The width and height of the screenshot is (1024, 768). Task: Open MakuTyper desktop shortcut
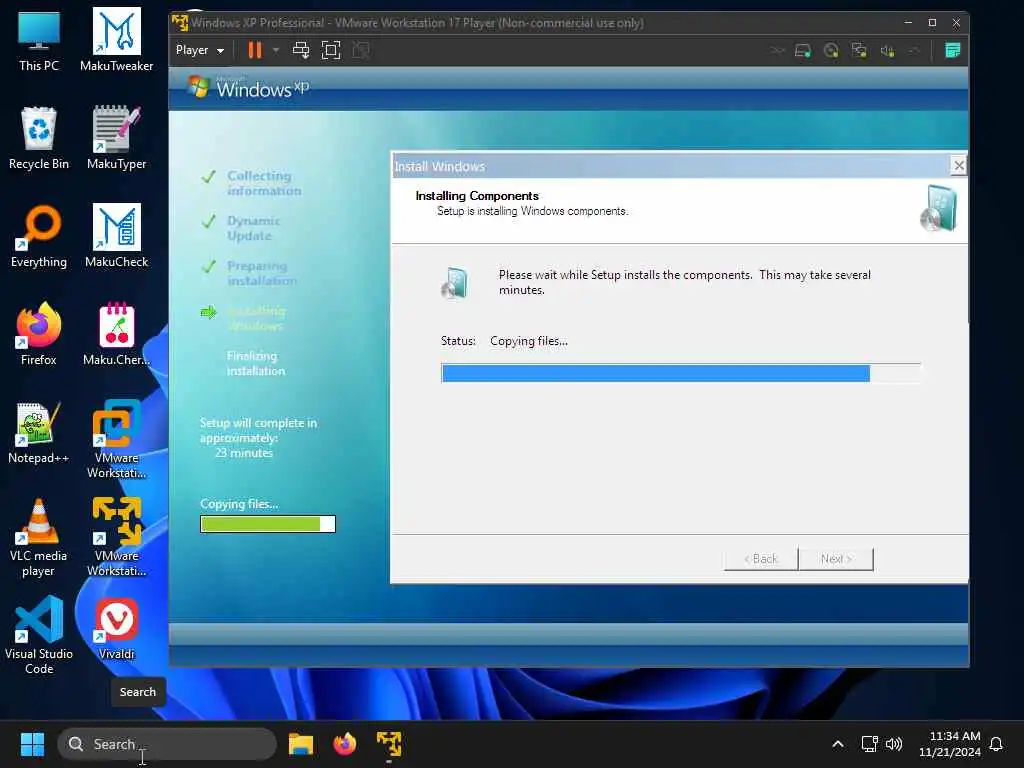tap(116, 138)
